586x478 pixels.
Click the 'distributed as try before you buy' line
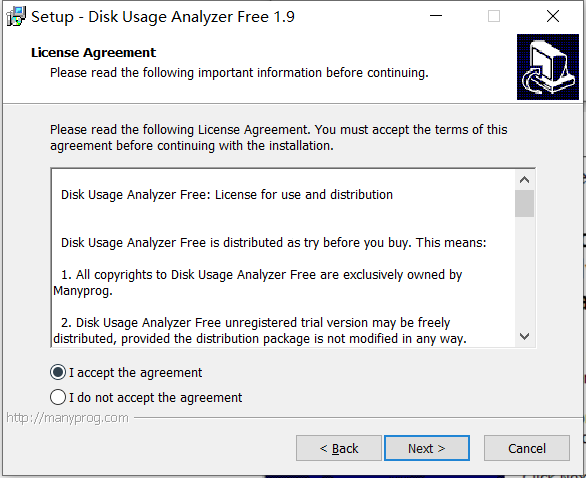click(274, 243)
